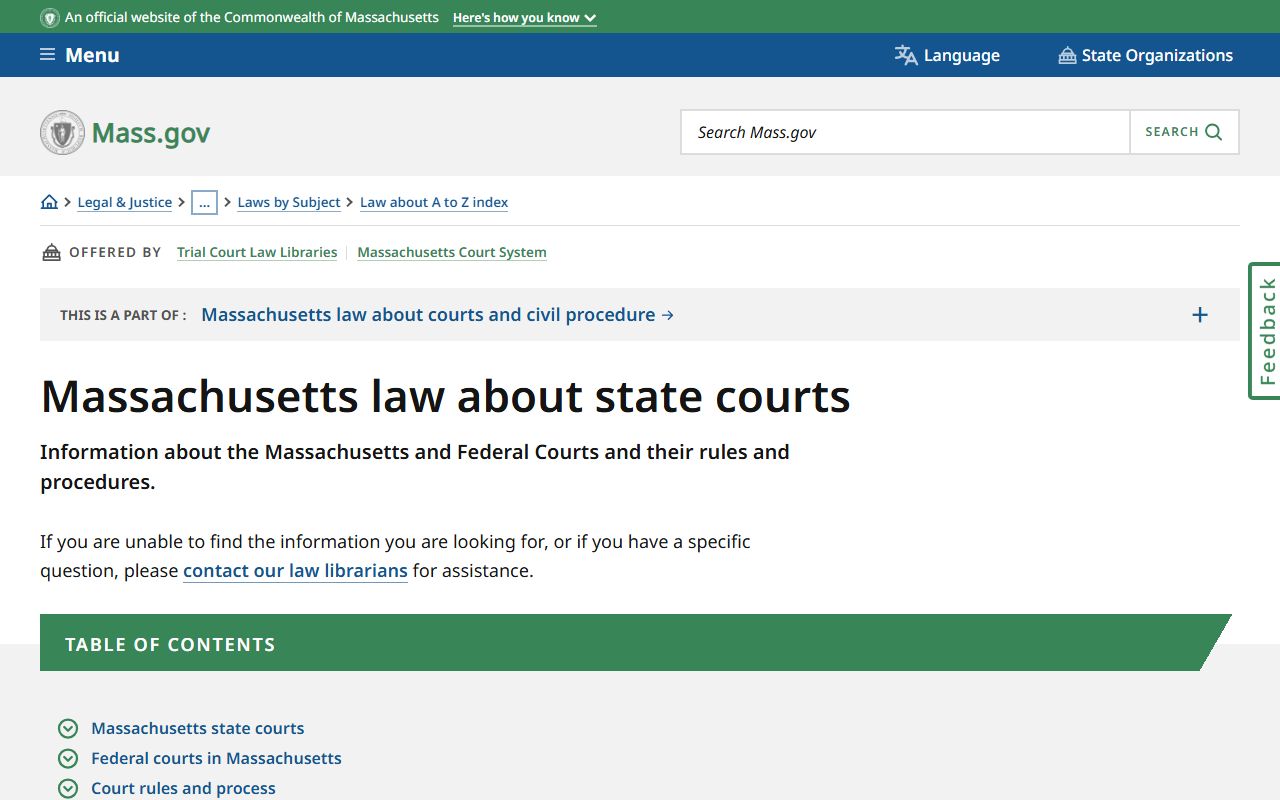Click the magnifying glass search icon

1214,132
